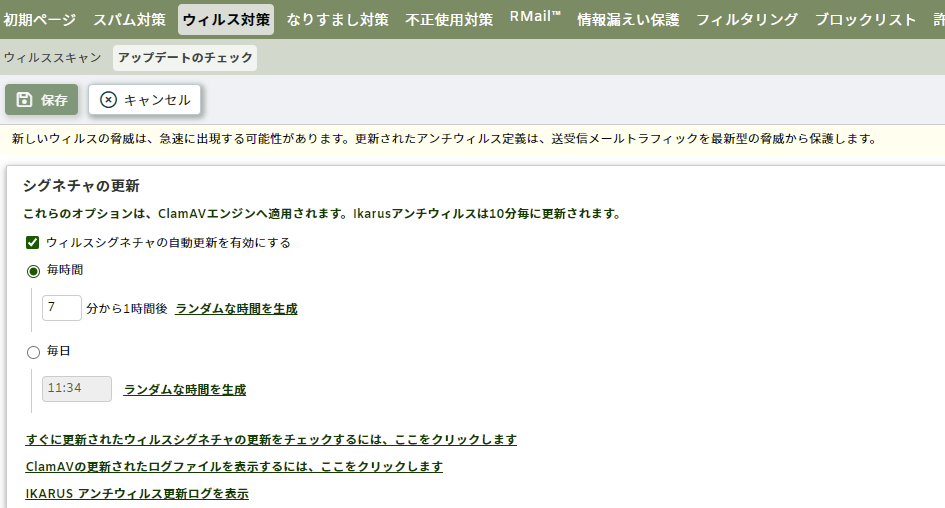Screen dimensions: 945x508
Task: Go to the ブロックリスト tab
Action: [865, 20]
